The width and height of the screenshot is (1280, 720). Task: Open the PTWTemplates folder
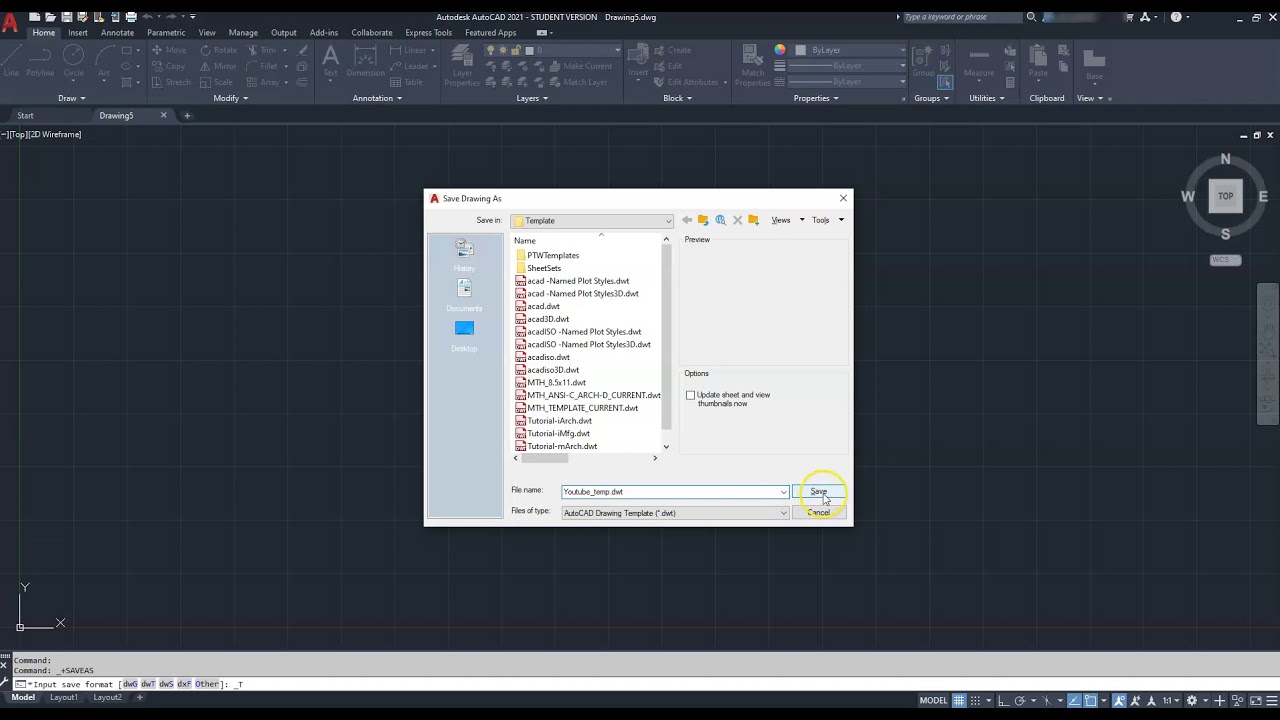click(552, 255)
